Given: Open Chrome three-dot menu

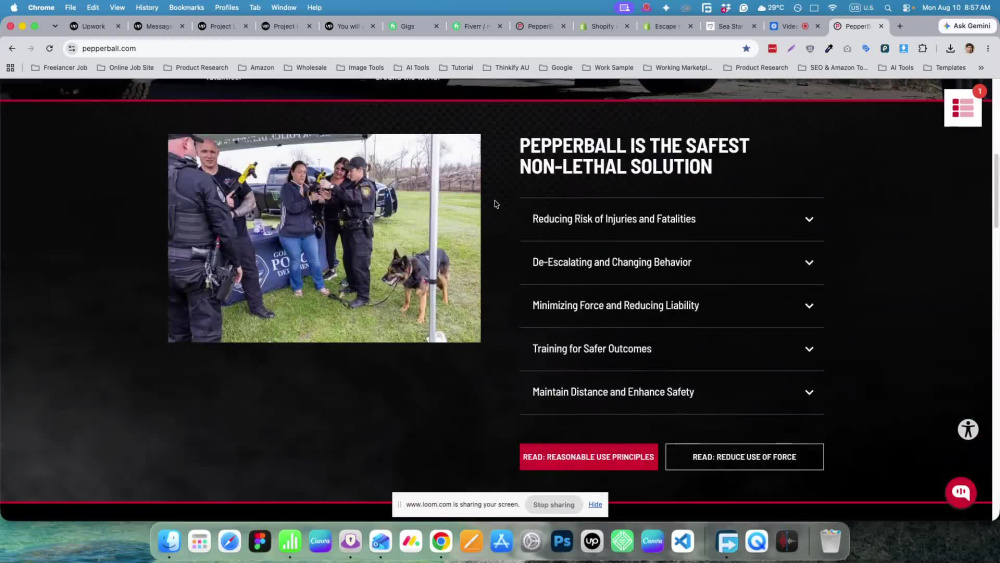Looking at the screenshot, I should pos(988,48).
